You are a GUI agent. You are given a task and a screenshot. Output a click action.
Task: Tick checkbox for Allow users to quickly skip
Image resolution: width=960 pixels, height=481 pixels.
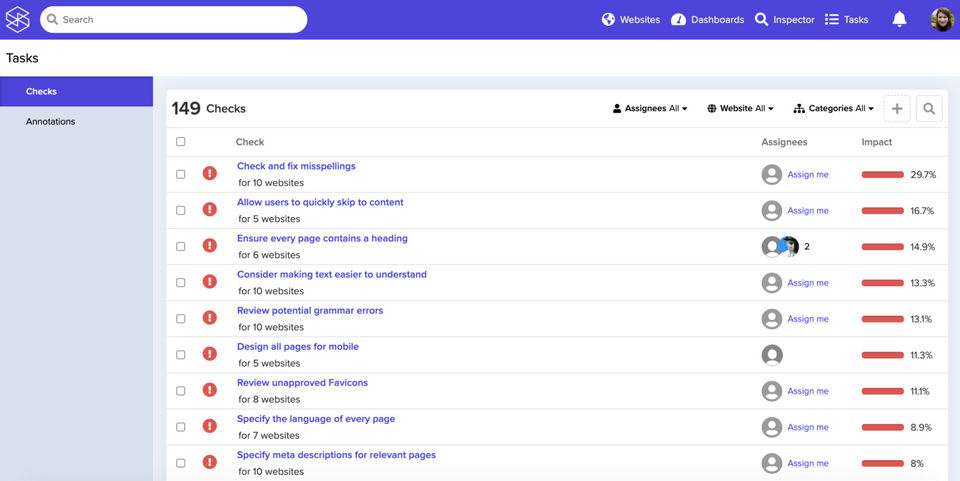181,210
